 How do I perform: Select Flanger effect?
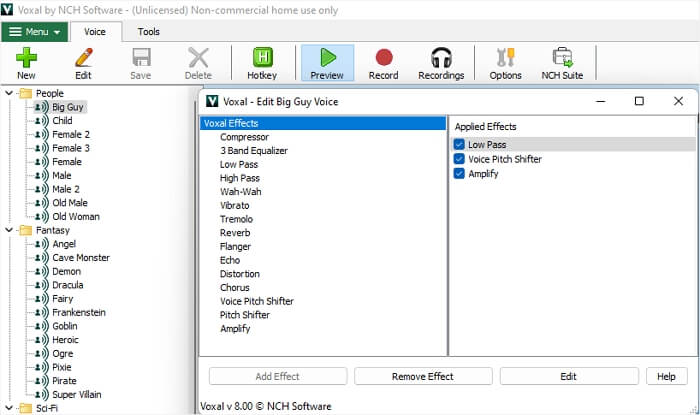coord(235,246)
